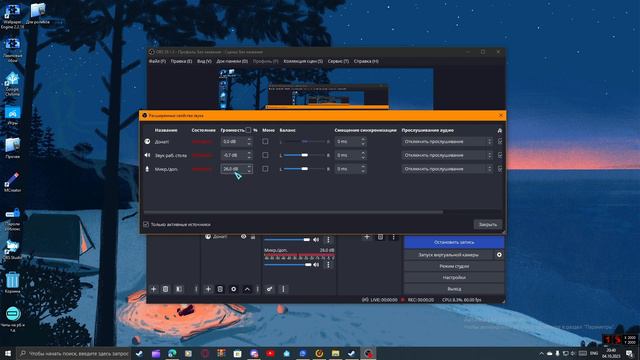
Task: Remove the scene transition with the trash icon
Action: (380, 237)
